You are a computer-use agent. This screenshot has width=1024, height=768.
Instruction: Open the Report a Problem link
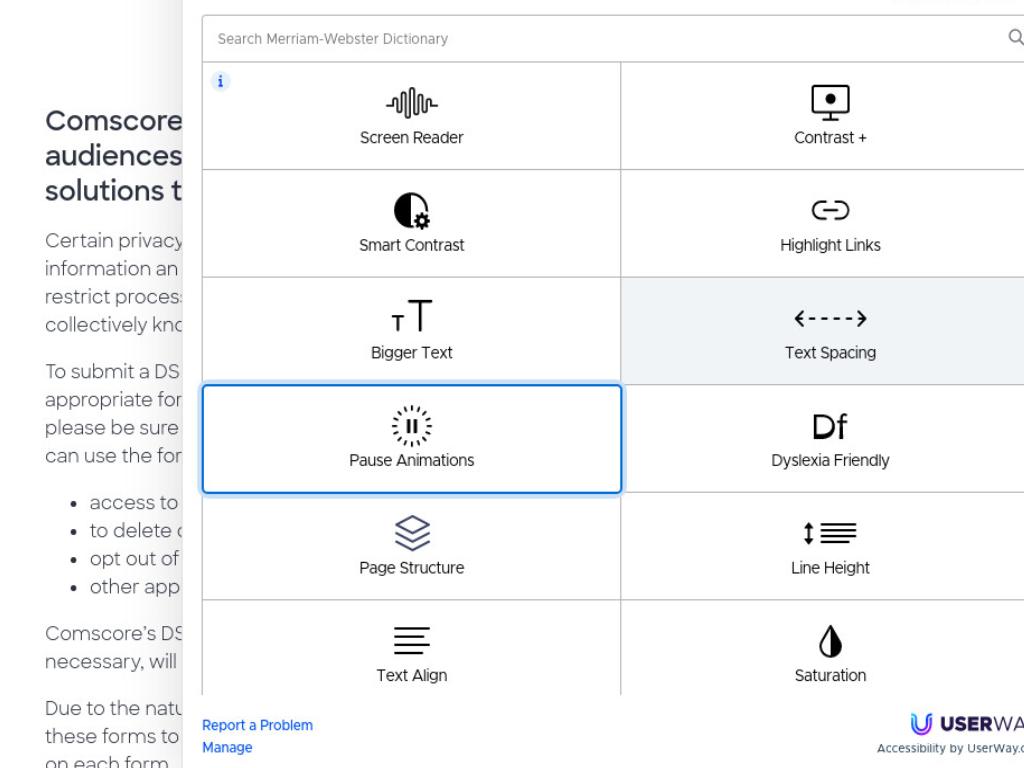point(257,725)
